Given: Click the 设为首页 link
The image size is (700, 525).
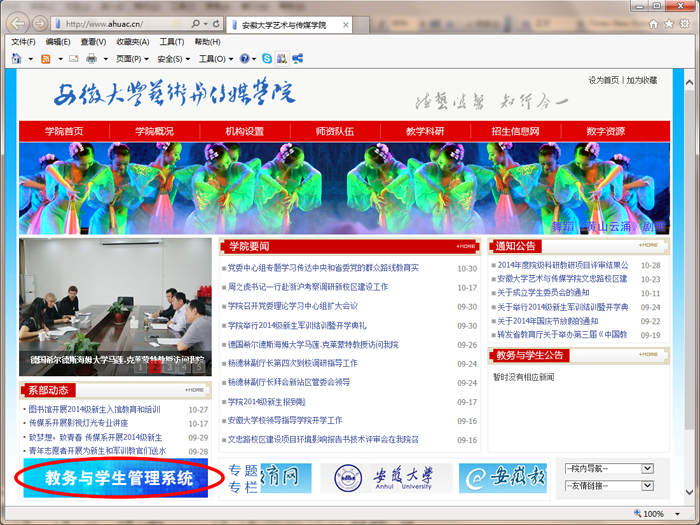Looking at the screenshot, I should pos(603,80).
